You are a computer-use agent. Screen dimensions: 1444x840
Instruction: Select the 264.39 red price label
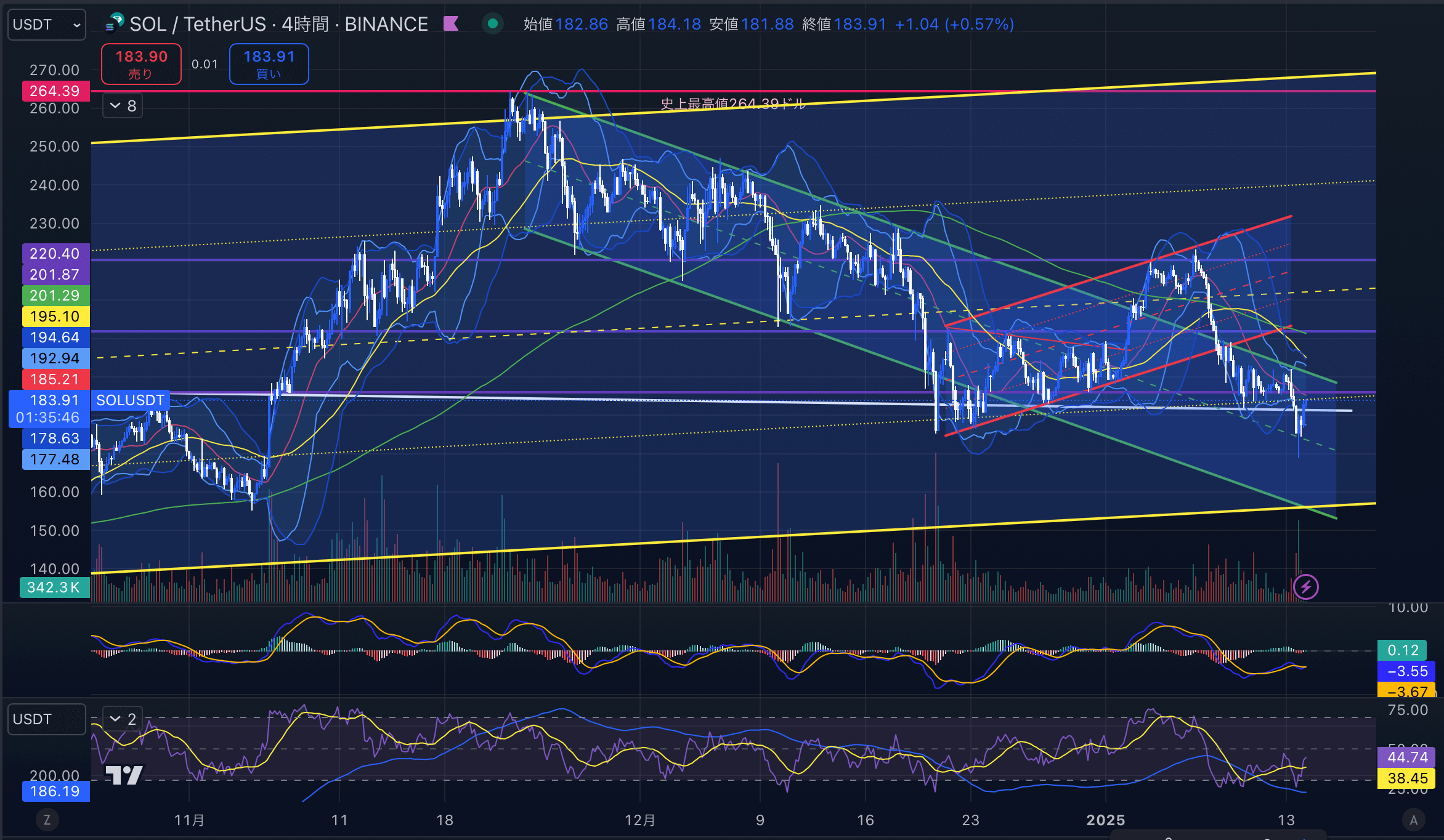coord(55,91)
